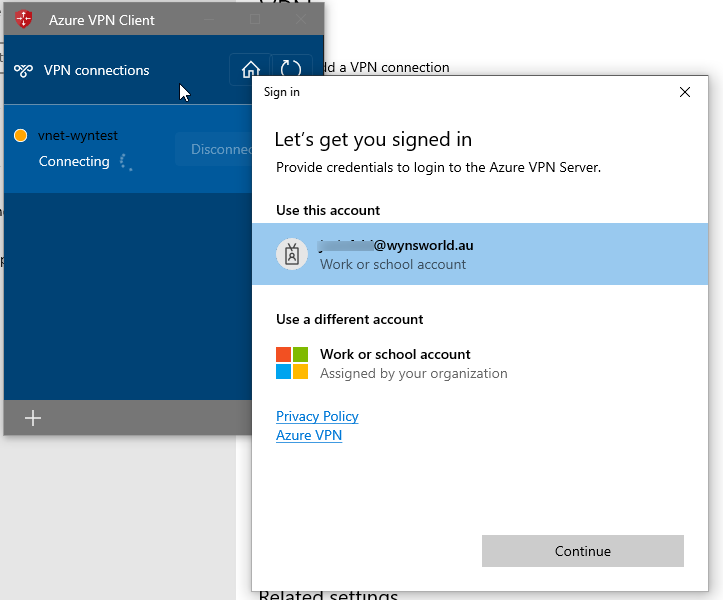Click the Connecting spinner indicator
This screenshot has height=600, width=723.
(x=126, y=162)
